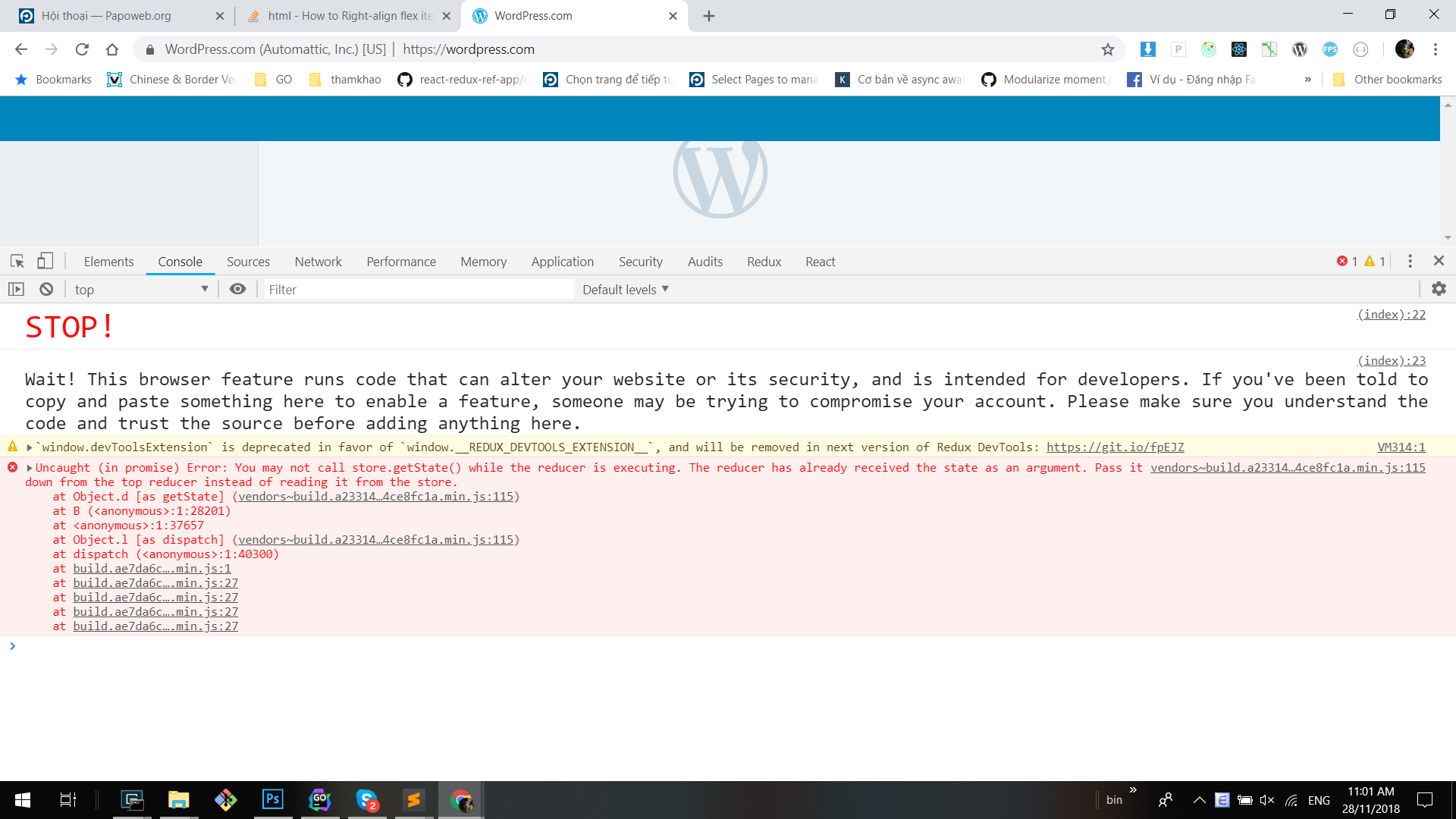The width and height of the screenshot is (1456, 819).
Task: Toggle the live expression eye icon
Action: (237, 289)
